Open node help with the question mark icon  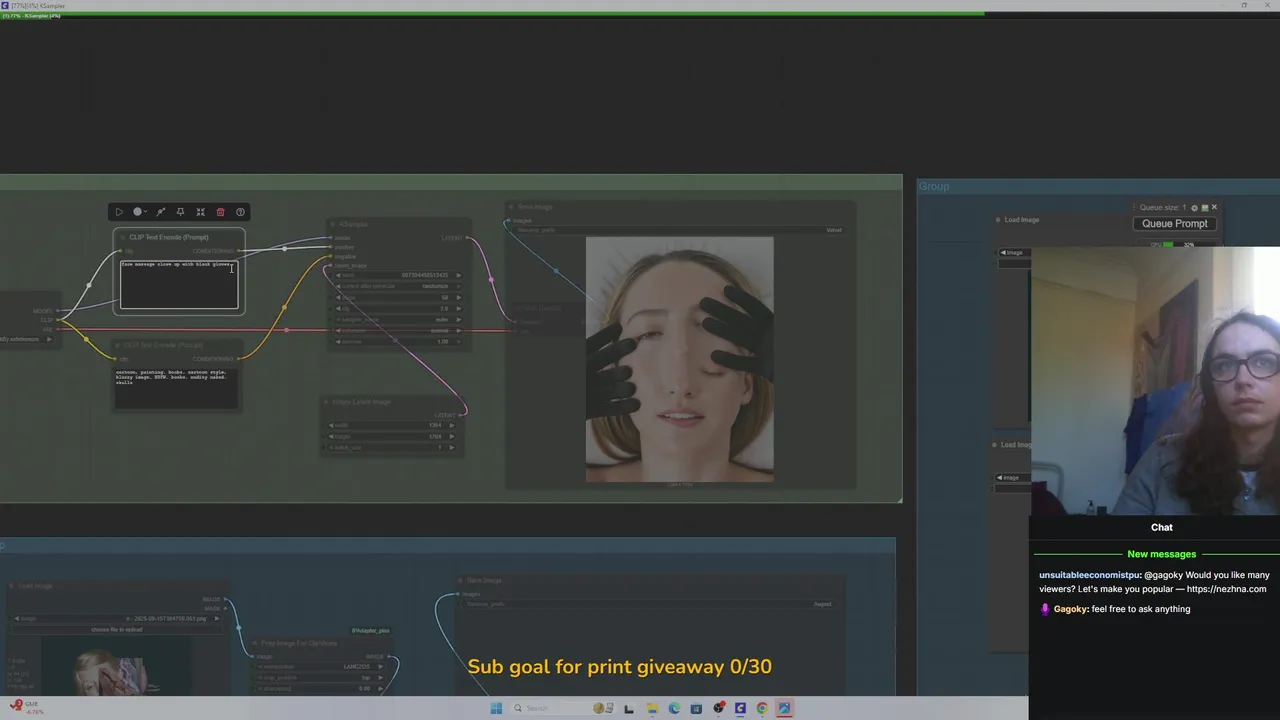[x=240, y=212]
